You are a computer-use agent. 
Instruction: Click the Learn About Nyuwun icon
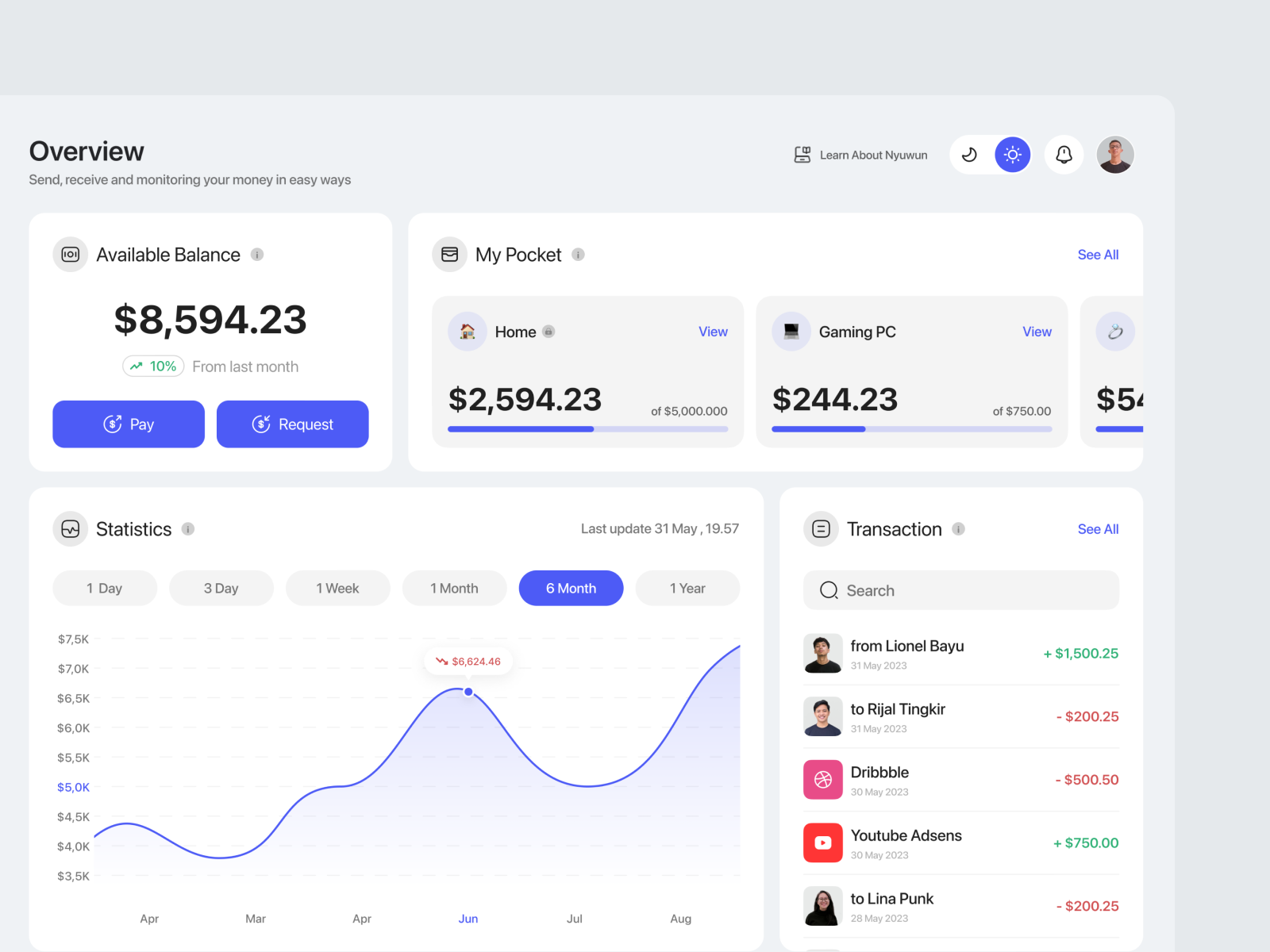point(802,155)
